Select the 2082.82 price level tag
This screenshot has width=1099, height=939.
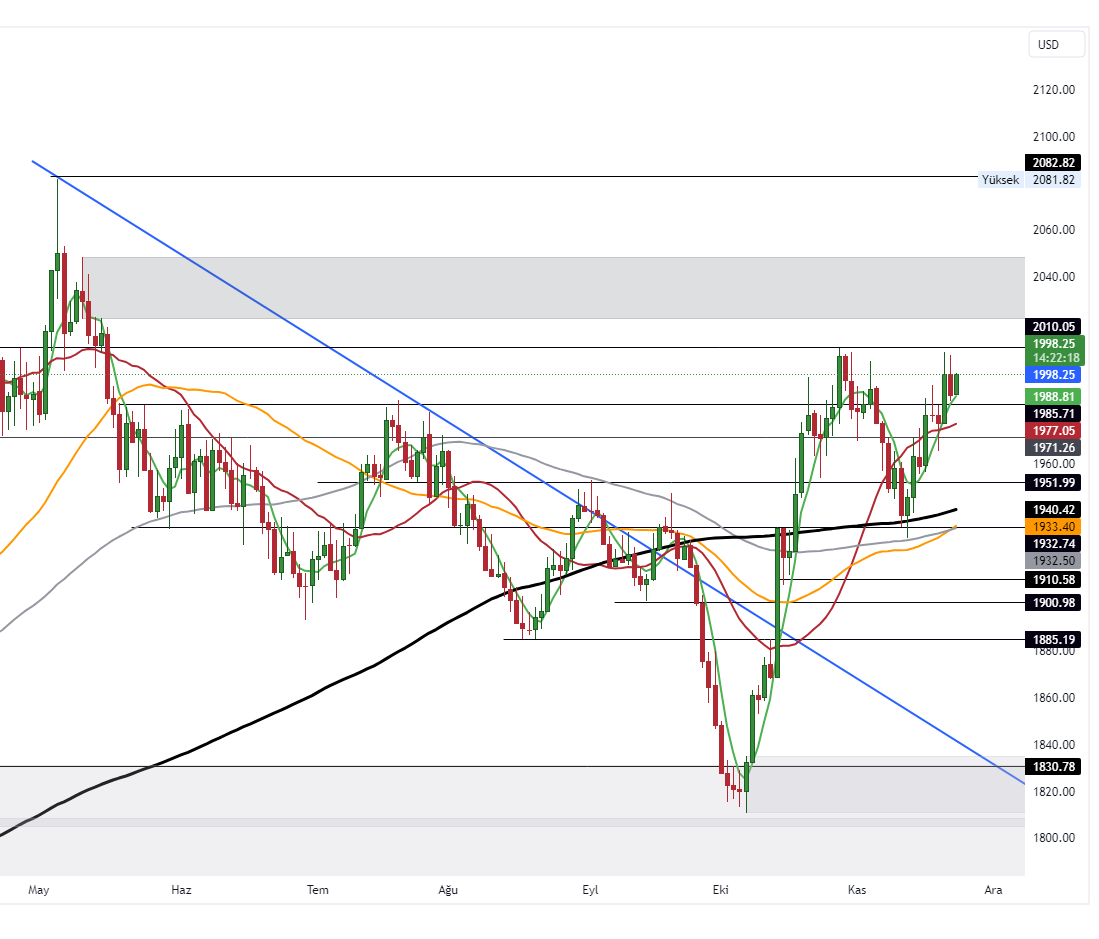pos(1053,162)
